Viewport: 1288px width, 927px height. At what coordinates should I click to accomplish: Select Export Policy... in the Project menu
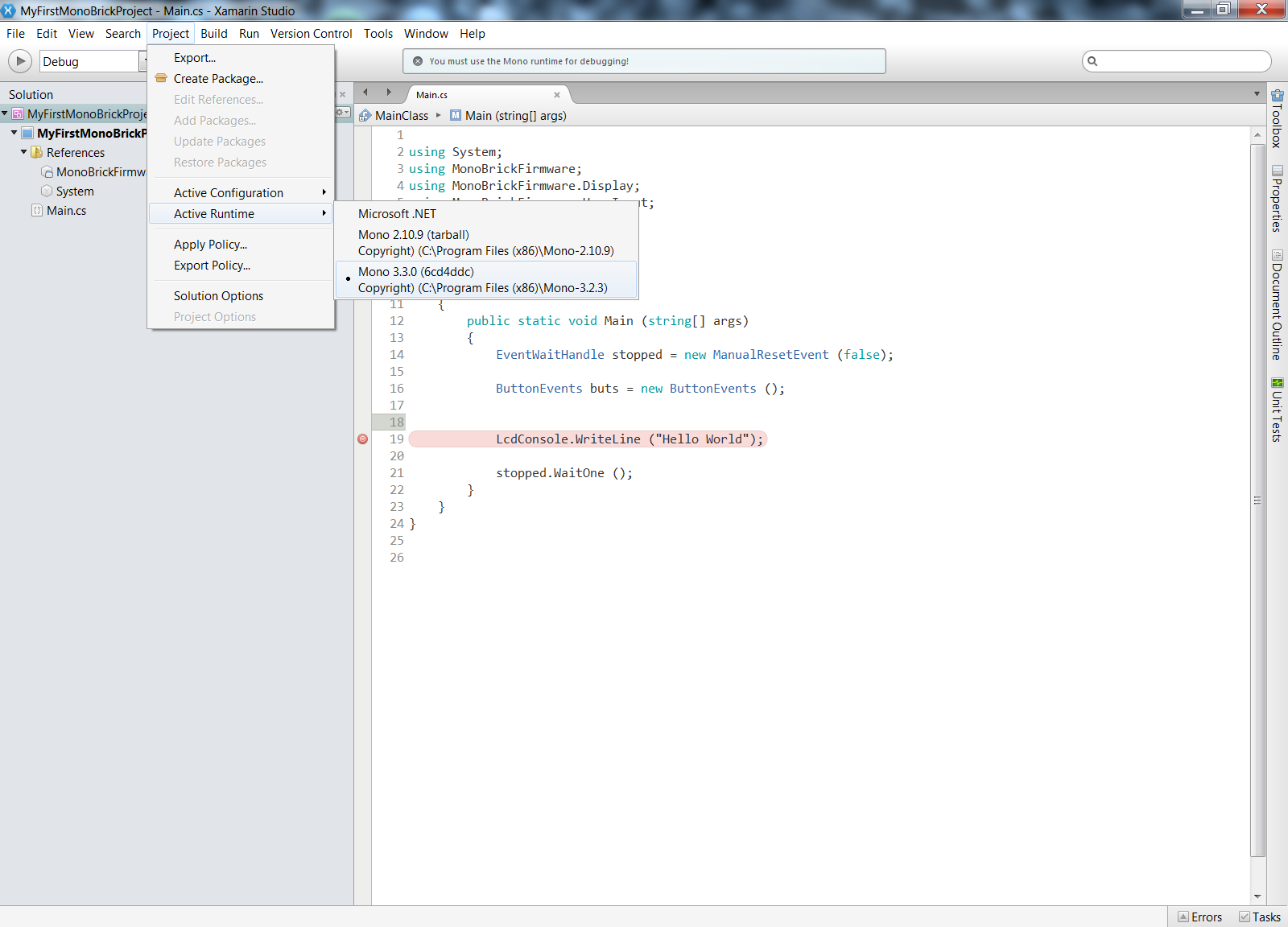(x=241, y=266)
